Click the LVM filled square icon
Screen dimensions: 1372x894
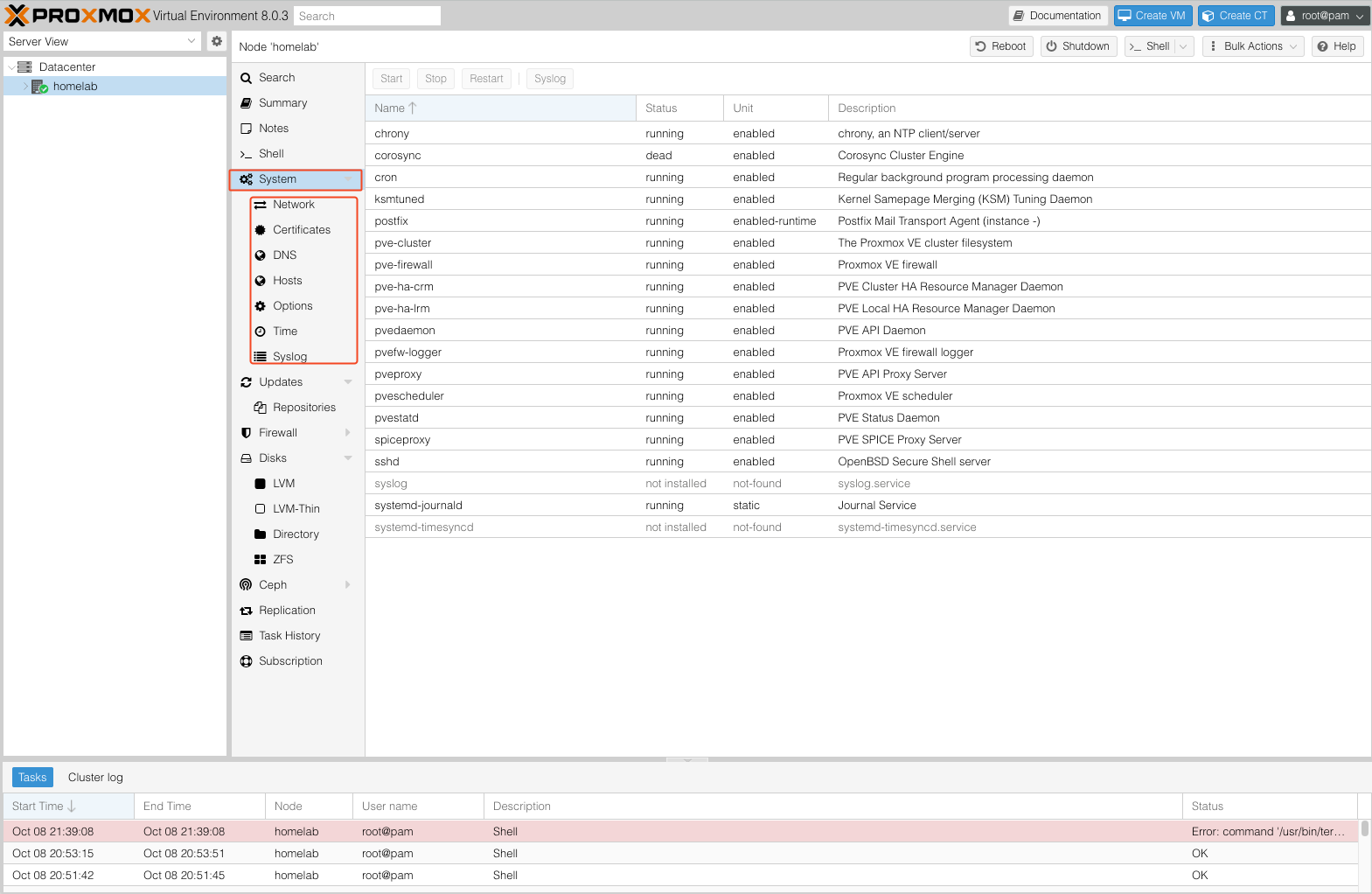(x=261, y=484)
